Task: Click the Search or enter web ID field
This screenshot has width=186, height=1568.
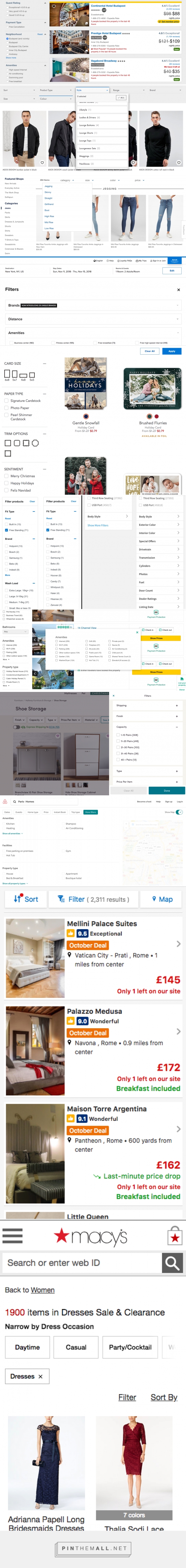Action: (82, 1263)
